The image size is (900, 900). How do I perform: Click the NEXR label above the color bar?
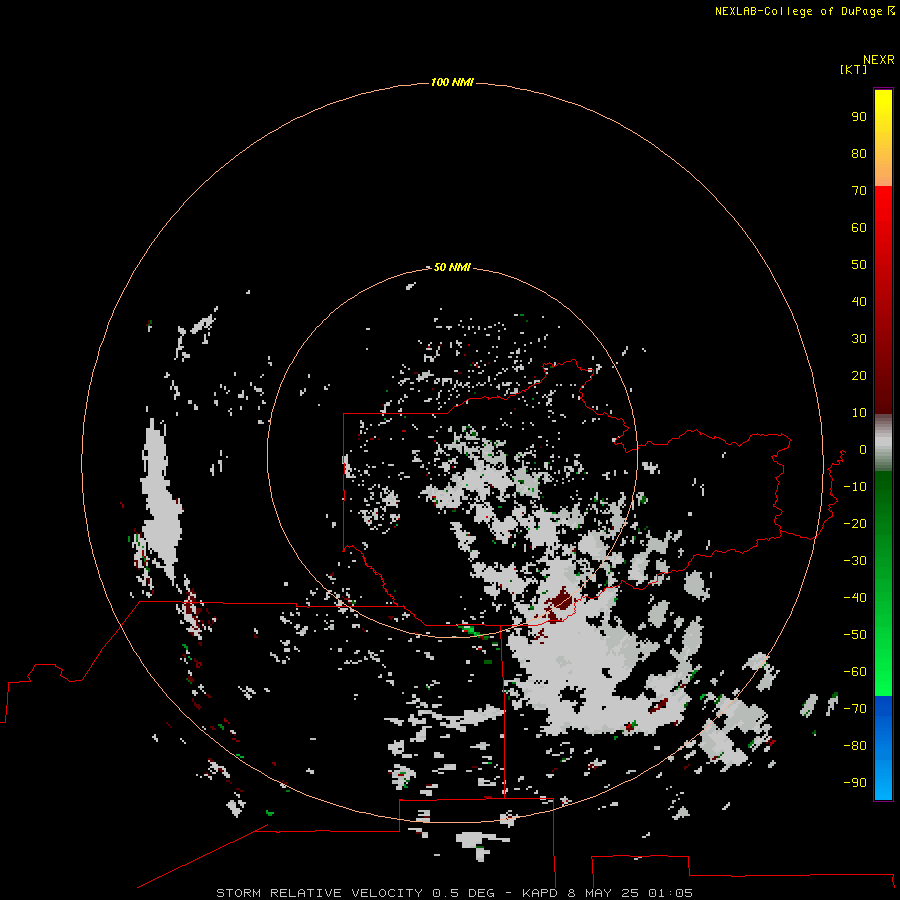(879, 60)
